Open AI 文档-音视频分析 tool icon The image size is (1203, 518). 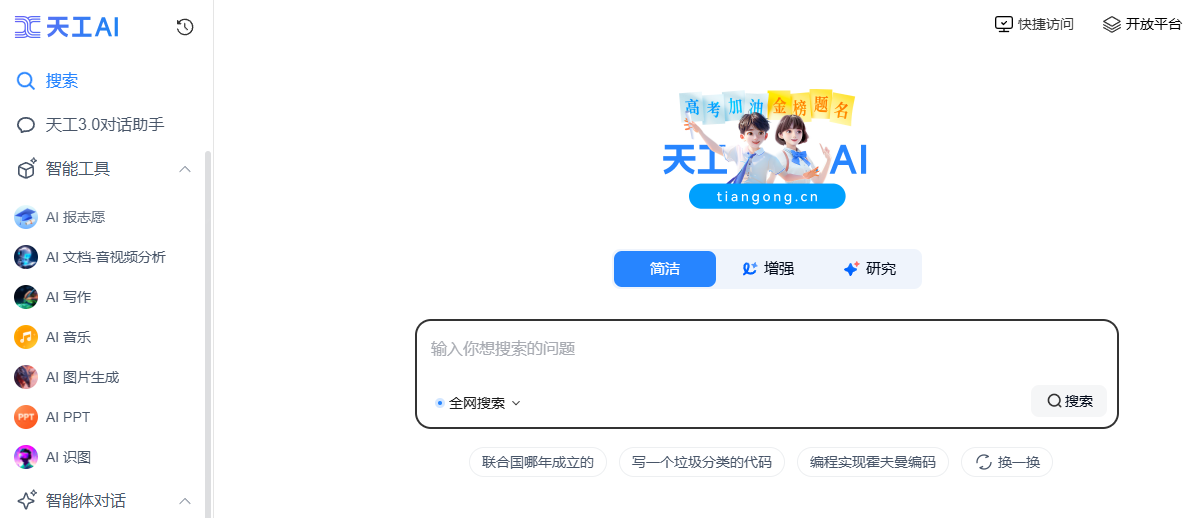click(26, 257)
